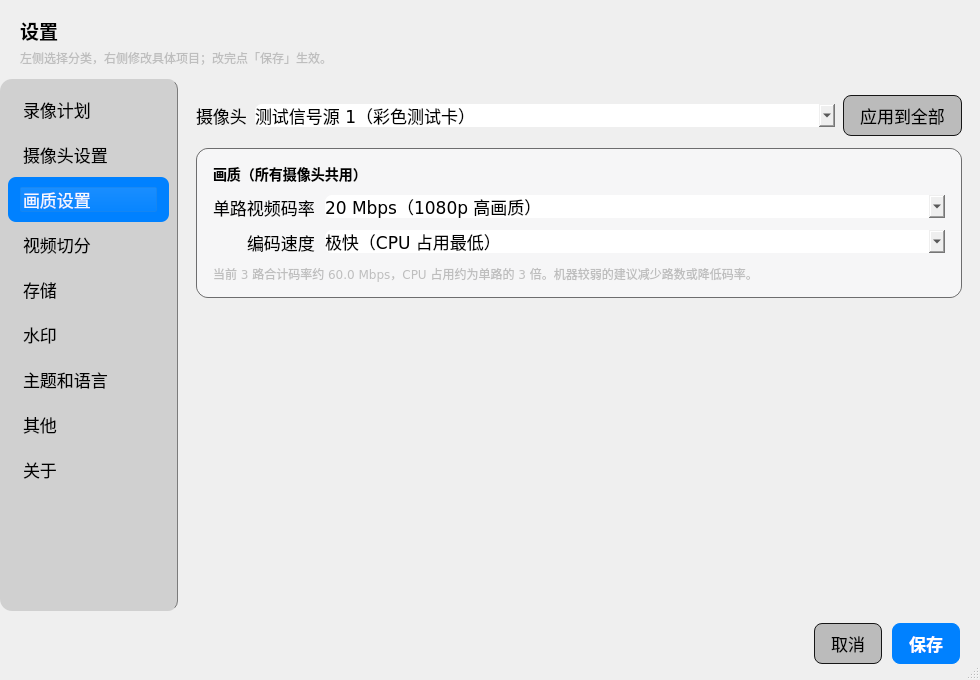Screen dimensions: 980x680
Task: Click 保存 to save settings
Action: pos(926,644)
